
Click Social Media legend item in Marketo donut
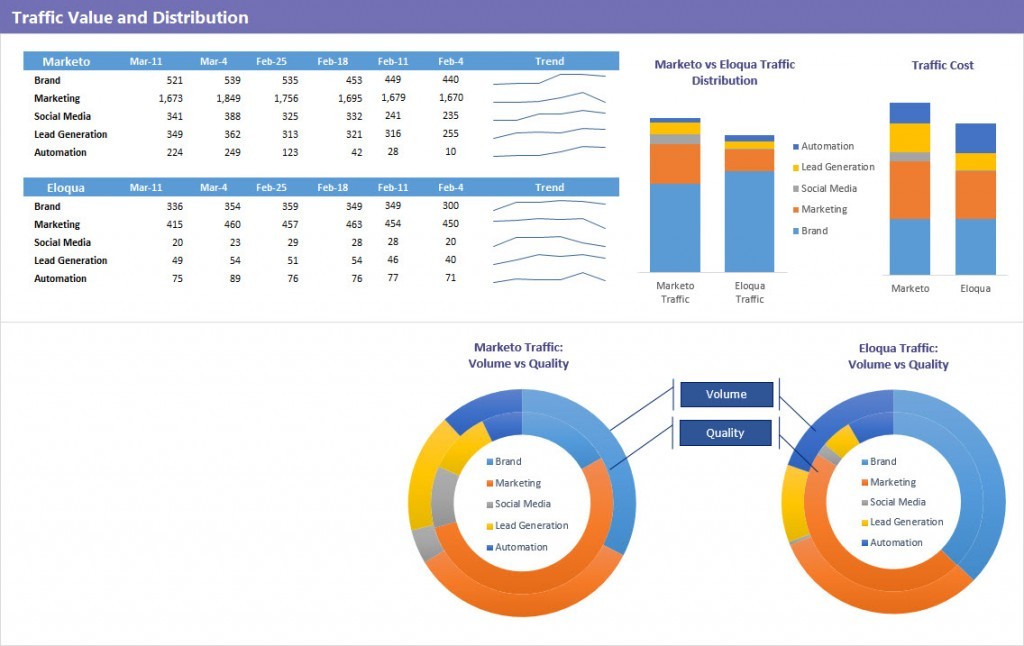(522, 505)
